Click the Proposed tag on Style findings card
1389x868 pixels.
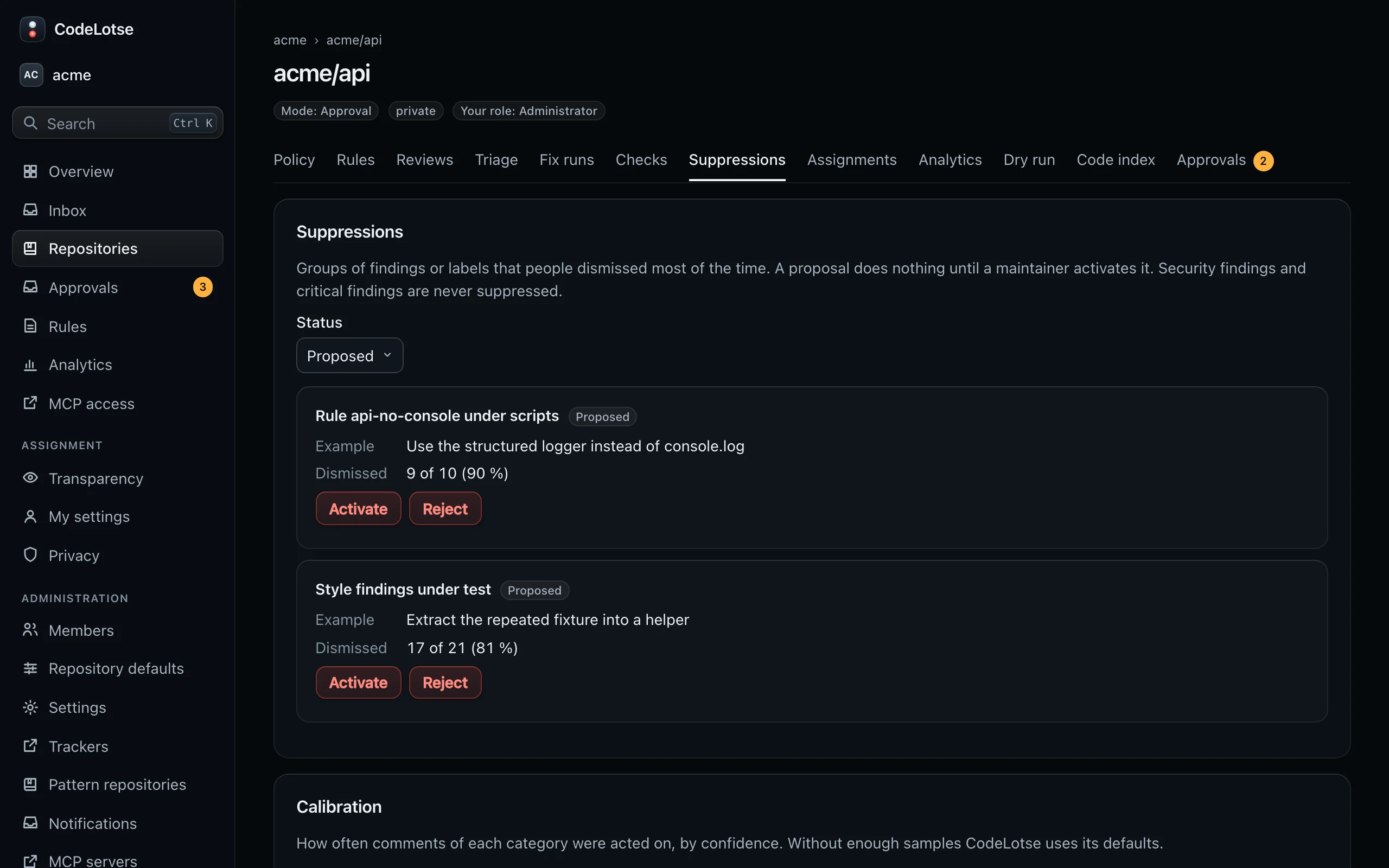click(x=534, y=590)
